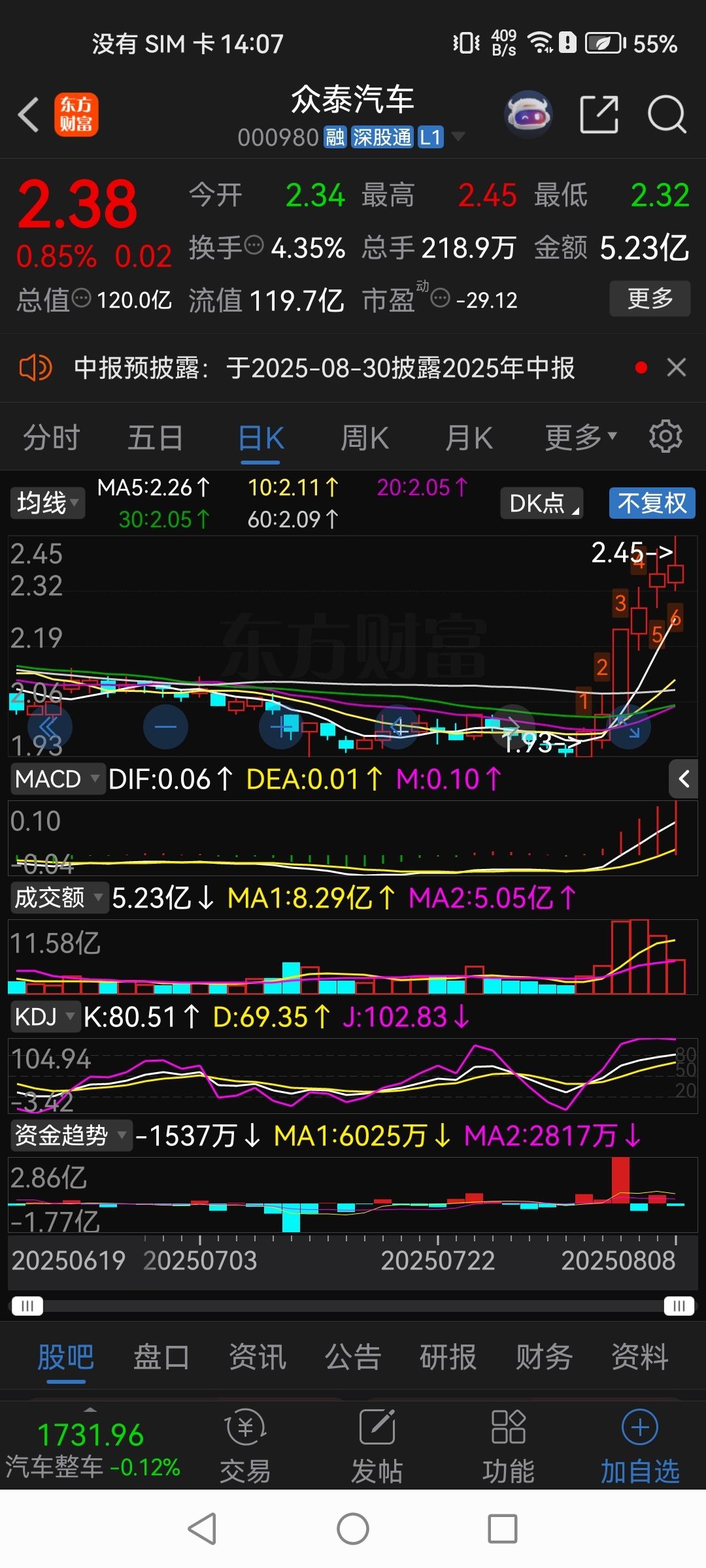
Task: Tap the current price 2.38
Action: click(77, 205)
